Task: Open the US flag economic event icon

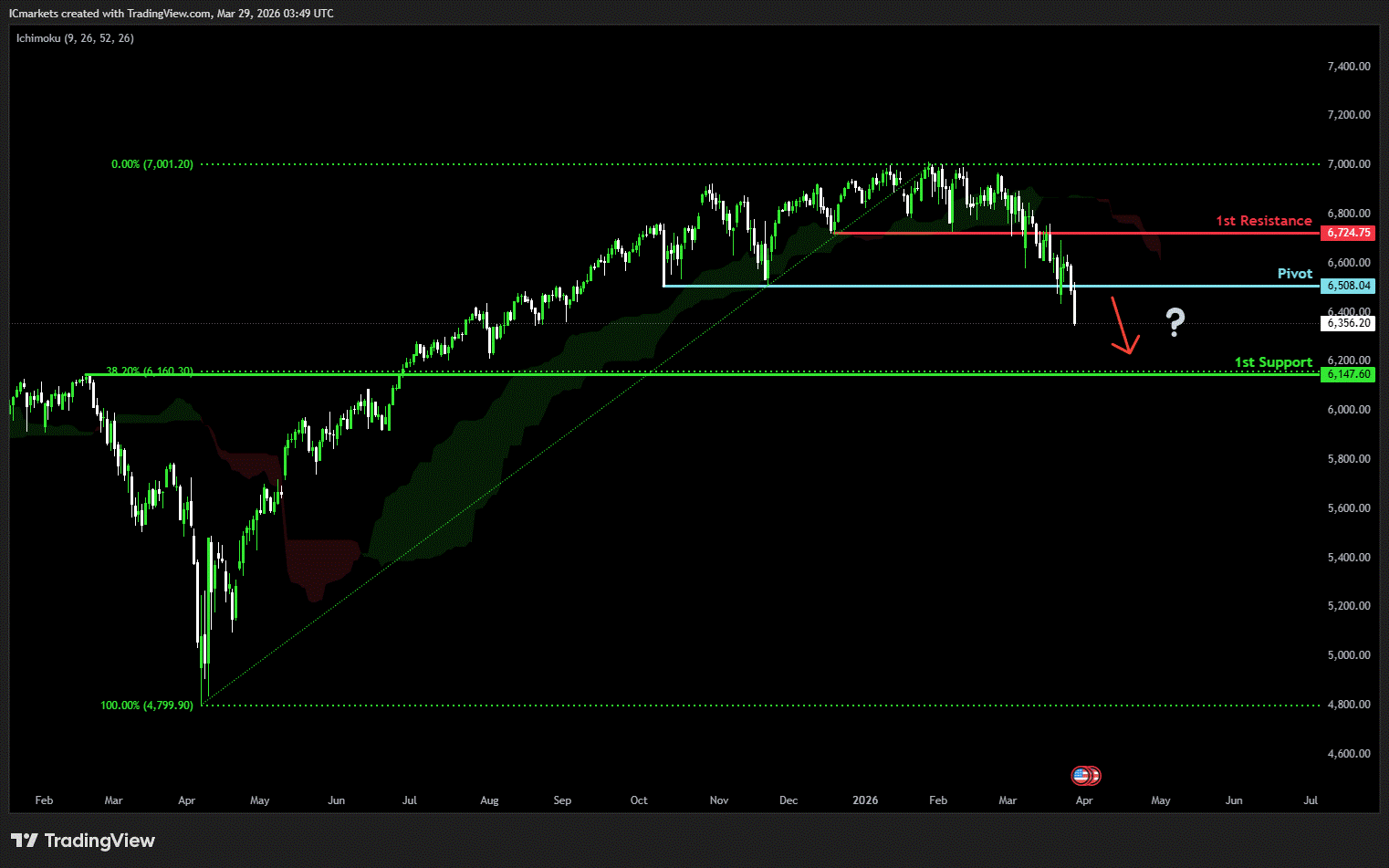Action: pos(1082,776)
